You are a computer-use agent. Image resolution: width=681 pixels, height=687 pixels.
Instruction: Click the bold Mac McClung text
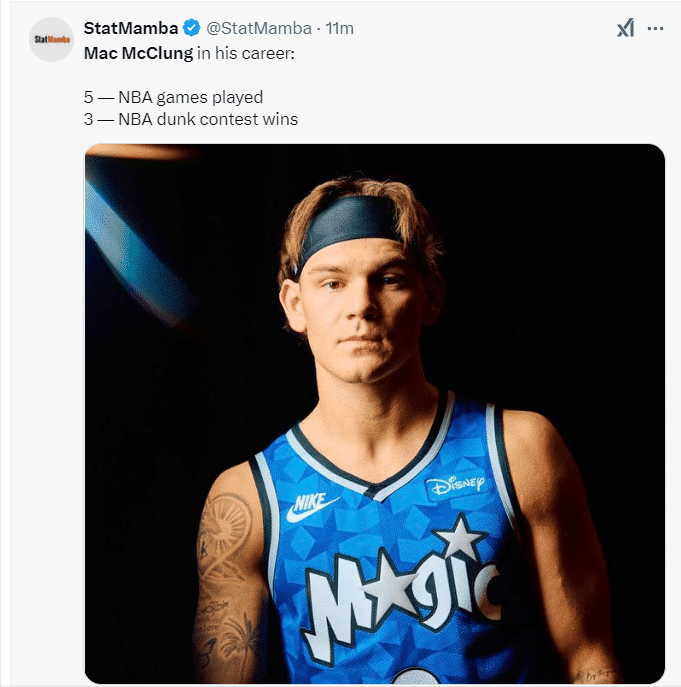138,52
